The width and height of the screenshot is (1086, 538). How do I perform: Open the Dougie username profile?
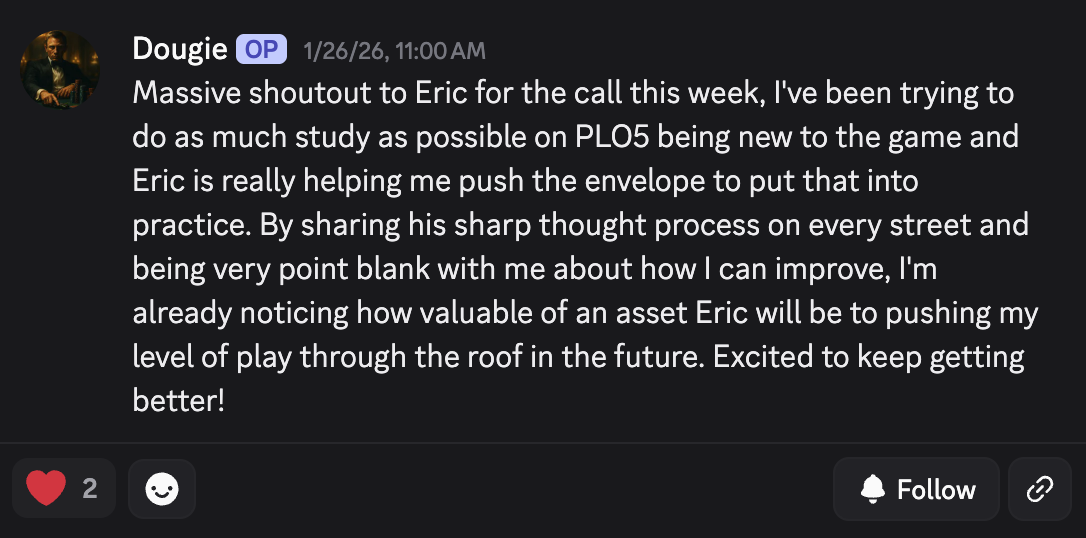pos(179,49)
